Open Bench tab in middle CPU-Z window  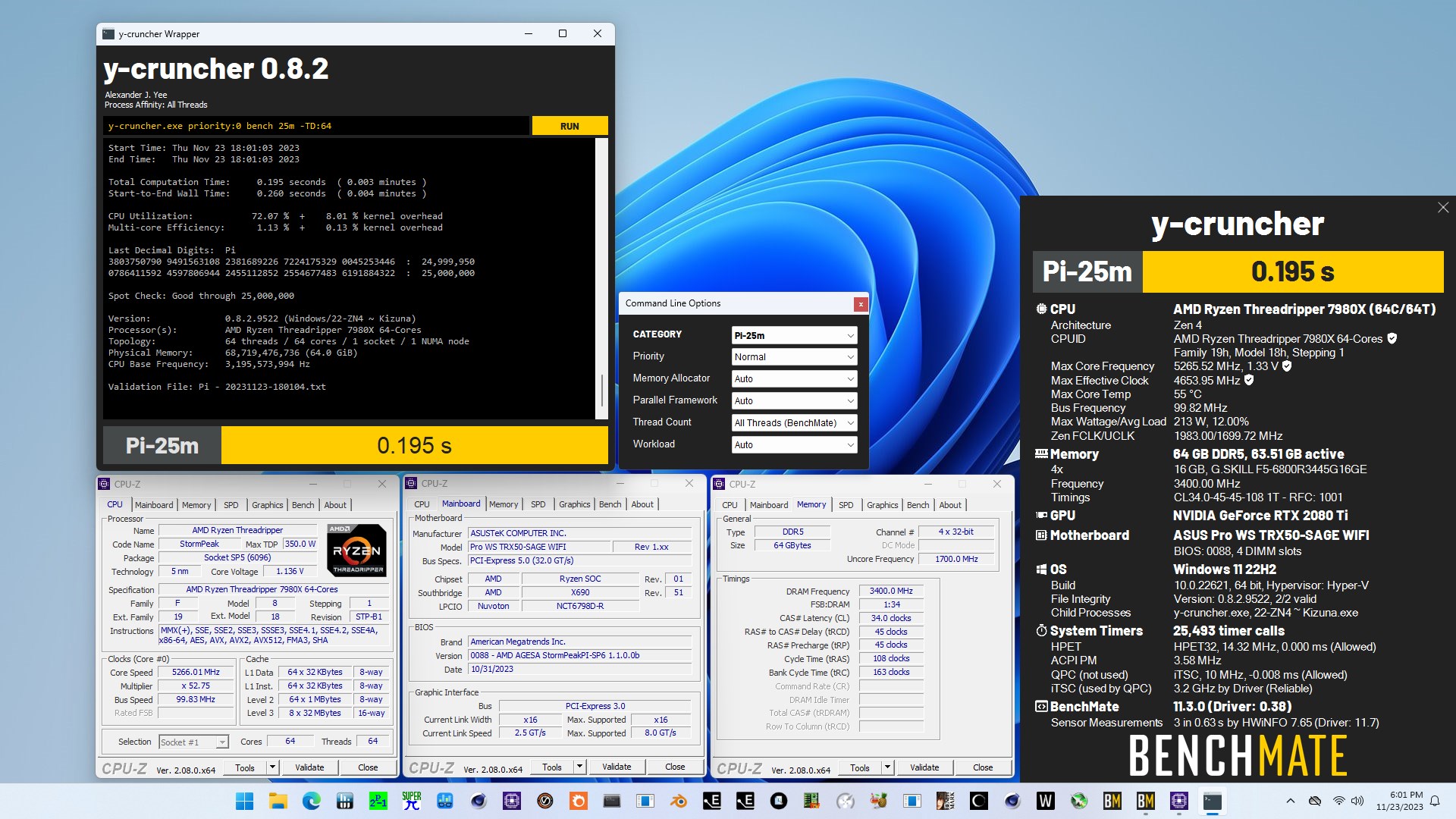(610, 504)
